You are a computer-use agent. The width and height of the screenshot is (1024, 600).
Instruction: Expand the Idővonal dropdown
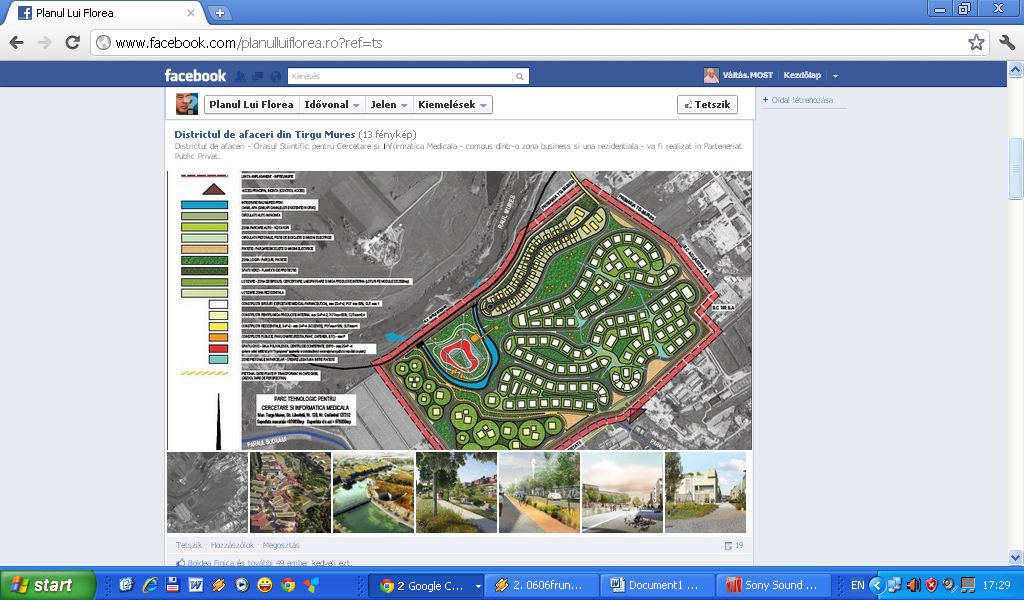(x=331, y=105)
